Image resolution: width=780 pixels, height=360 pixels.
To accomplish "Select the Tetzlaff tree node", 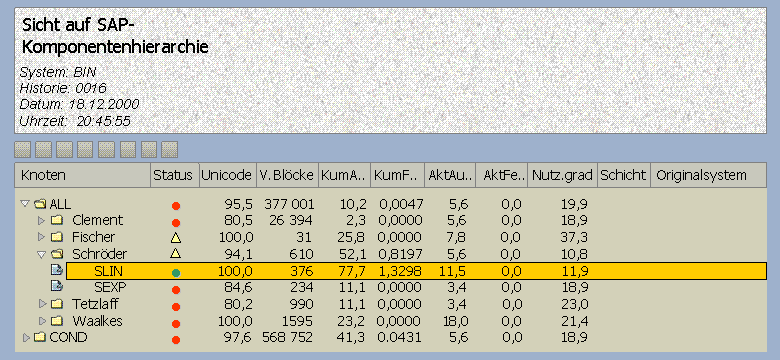I will point(95,303).
